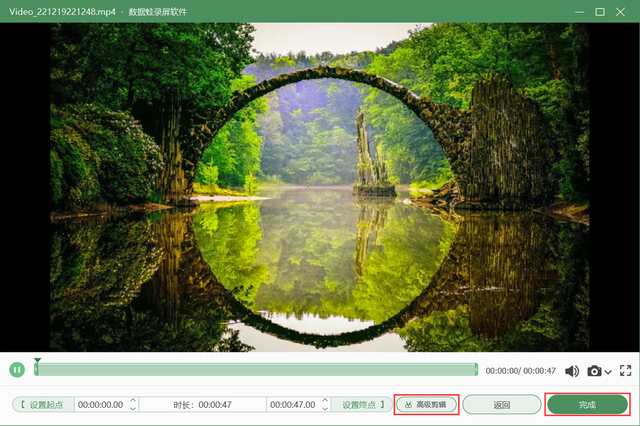This screenshot has width=640, height=426.
Task: Click the playhead triangle marker on timeline
Action: pyautogui.click(x=37, y=360)
